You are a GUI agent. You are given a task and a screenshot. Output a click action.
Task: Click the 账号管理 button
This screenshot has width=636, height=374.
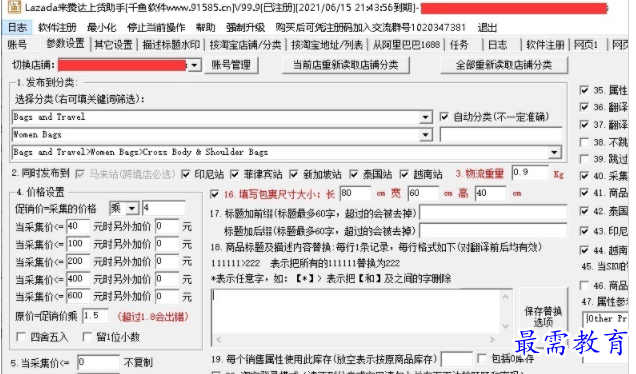(x=231, y=65)
